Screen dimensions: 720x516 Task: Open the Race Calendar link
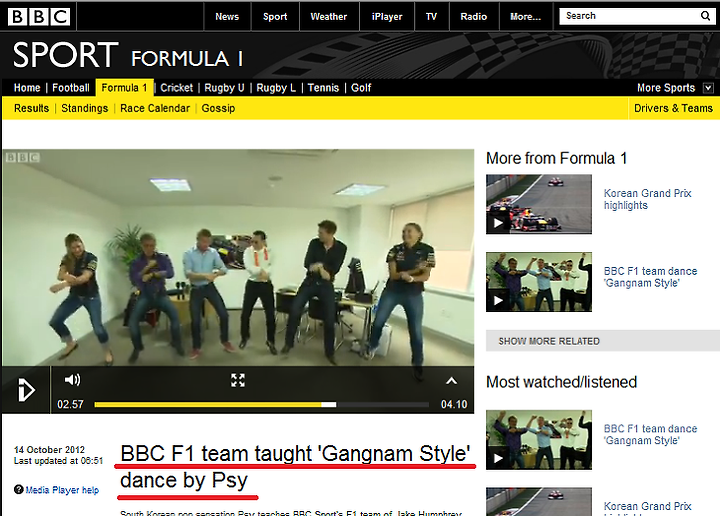155,108
